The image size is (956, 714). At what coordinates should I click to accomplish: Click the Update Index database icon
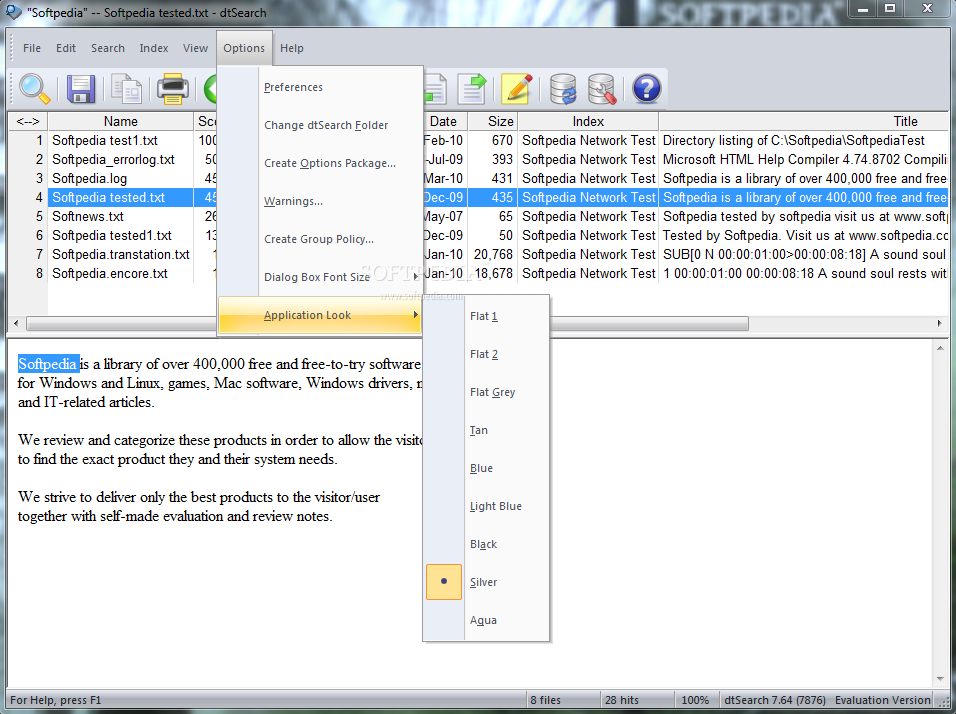[563, 89]
